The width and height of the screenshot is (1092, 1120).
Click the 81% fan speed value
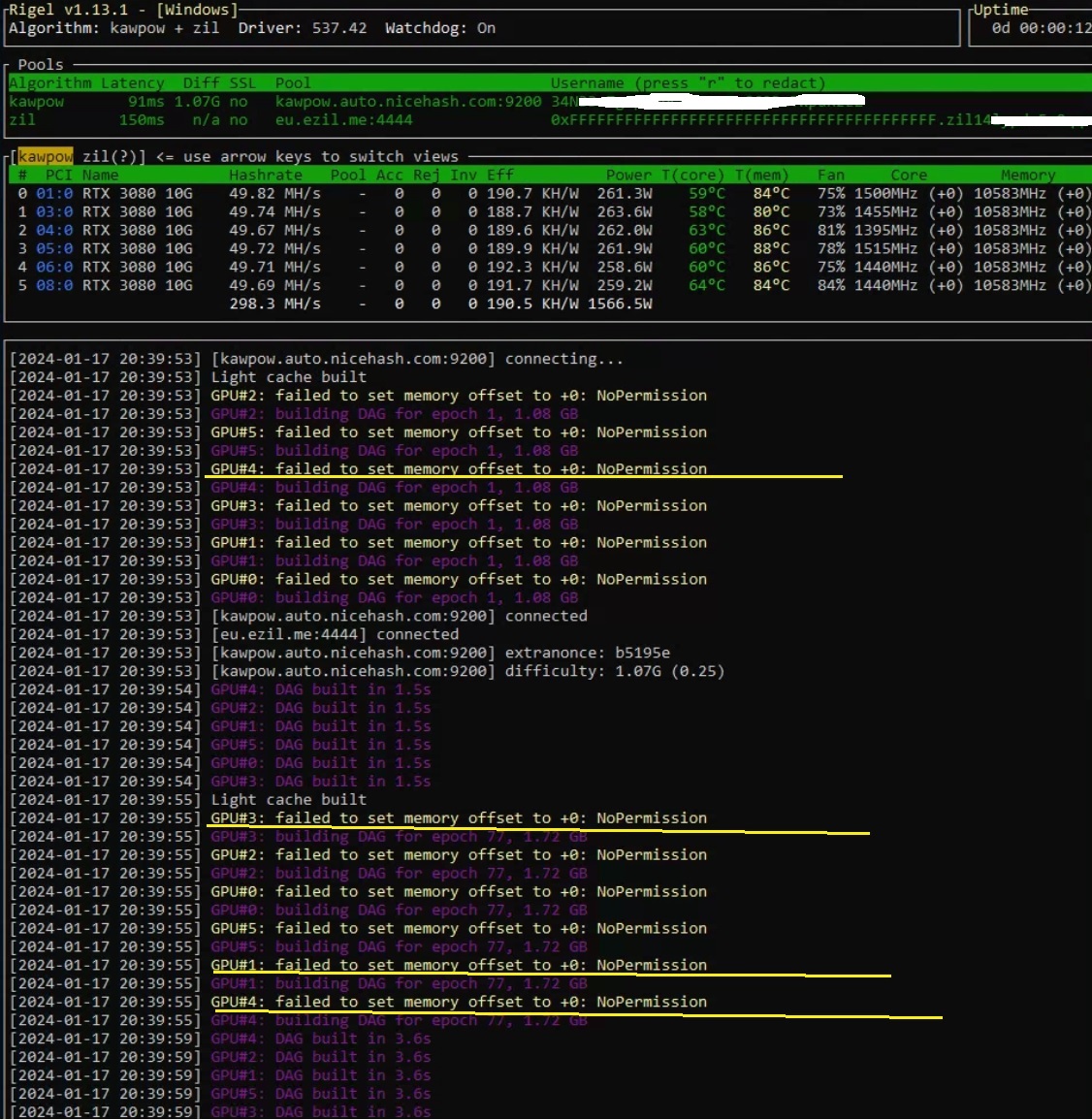click(x=831, y=231)
